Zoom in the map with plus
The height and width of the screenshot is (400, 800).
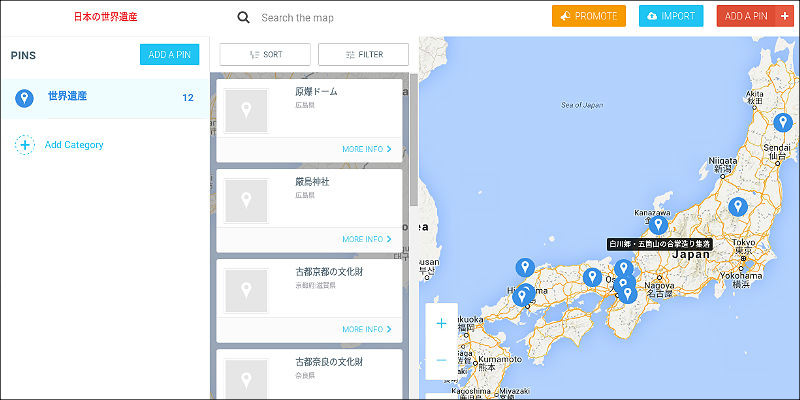pos(441,323)
